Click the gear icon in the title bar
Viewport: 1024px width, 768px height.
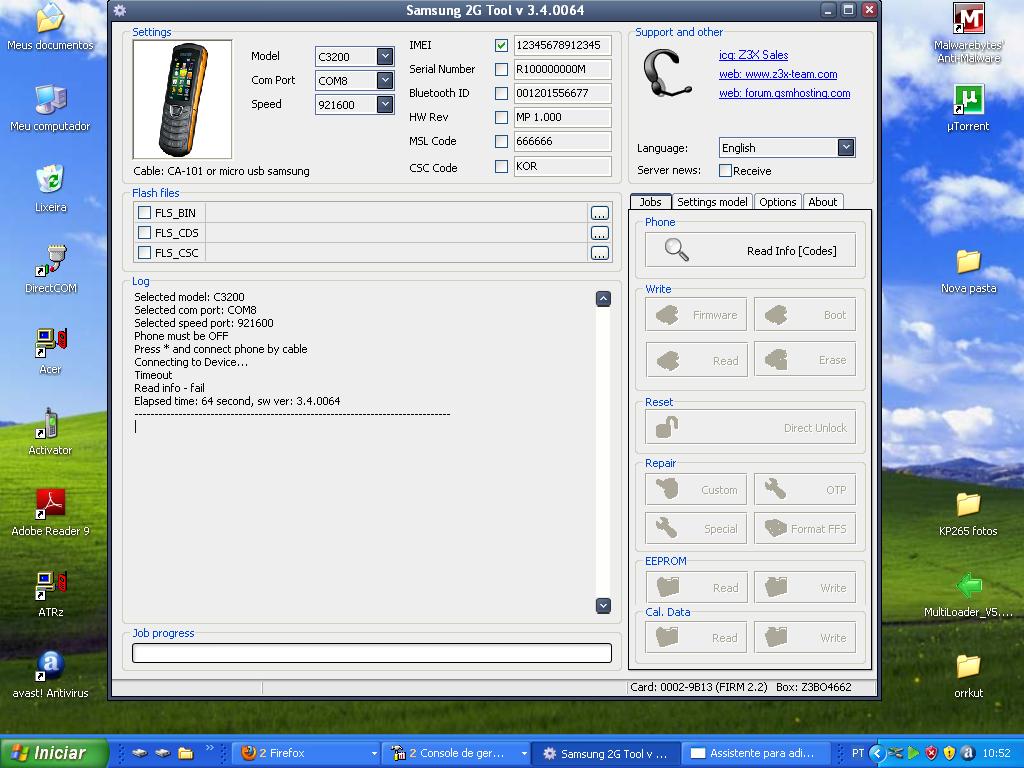point(120,10)
